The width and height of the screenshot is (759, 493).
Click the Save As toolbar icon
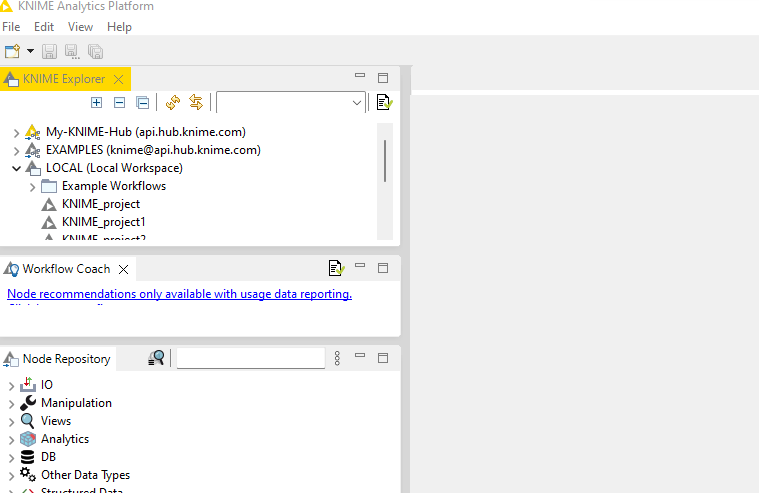click(x=72, y=51)
